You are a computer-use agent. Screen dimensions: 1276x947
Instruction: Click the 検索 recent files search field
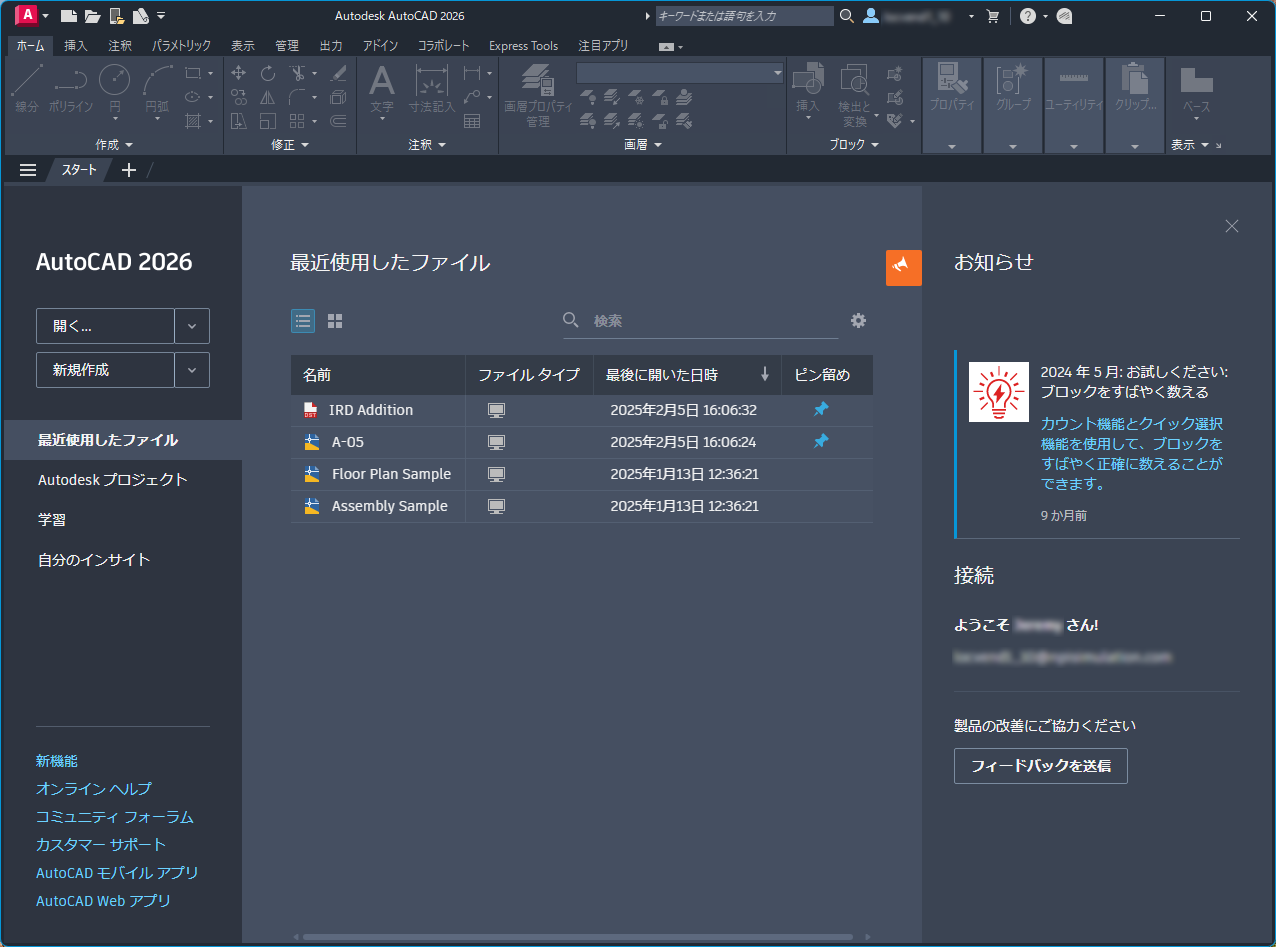(x=700, y=321)
